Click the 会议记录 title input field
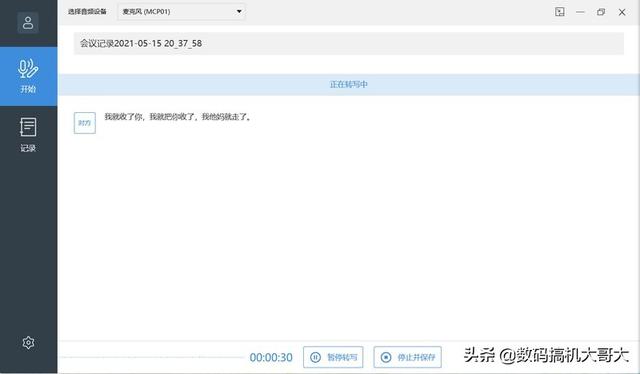The width and height of the screenshot is (640, 374). pos(349,43)
